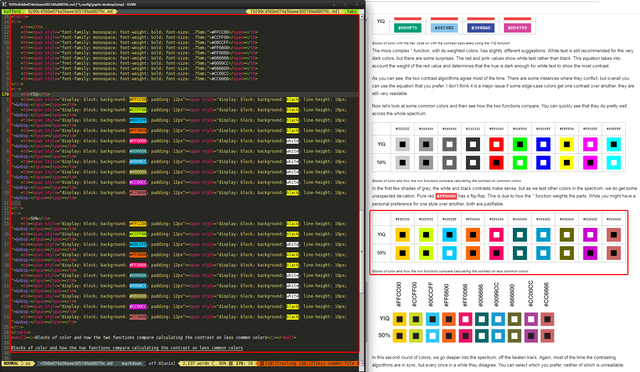This screenshot has width=640, height=372.
Task: Click the light blue #88C6ED color block
Action: [x=444, y=28]
